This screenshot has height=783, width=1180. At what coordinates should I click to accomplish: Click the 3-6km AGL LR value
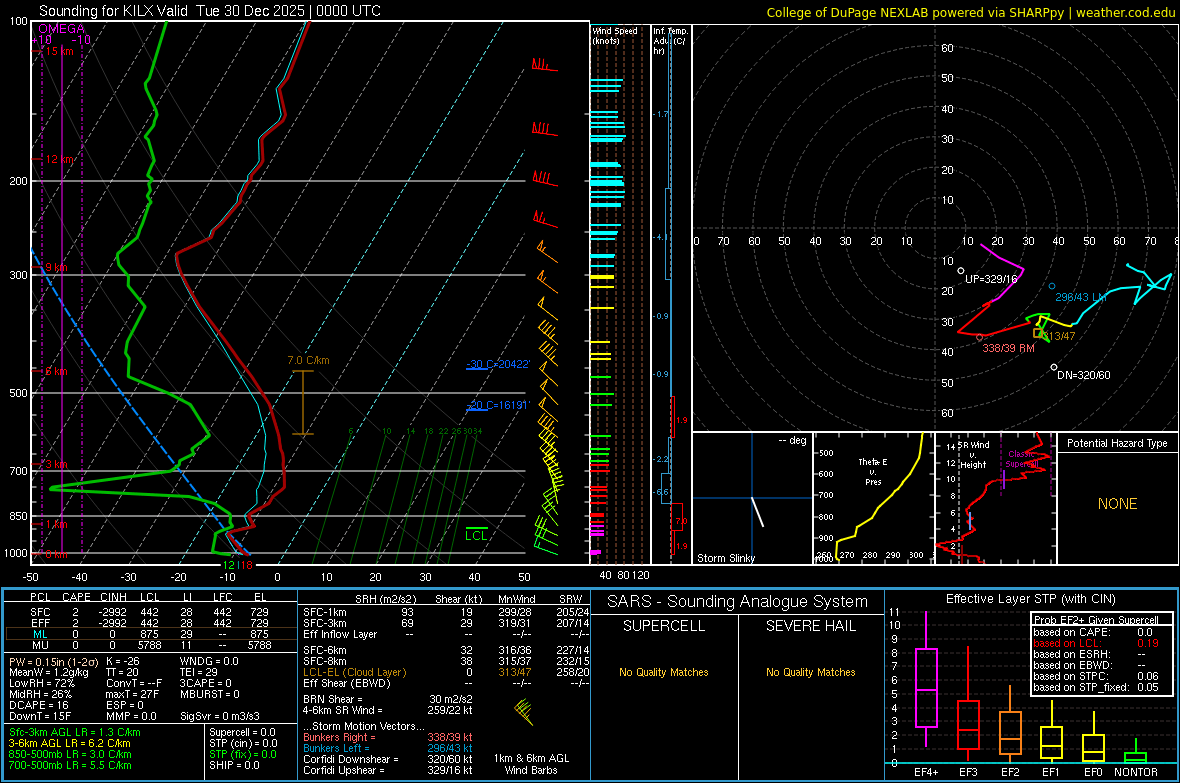pos(69,743)
